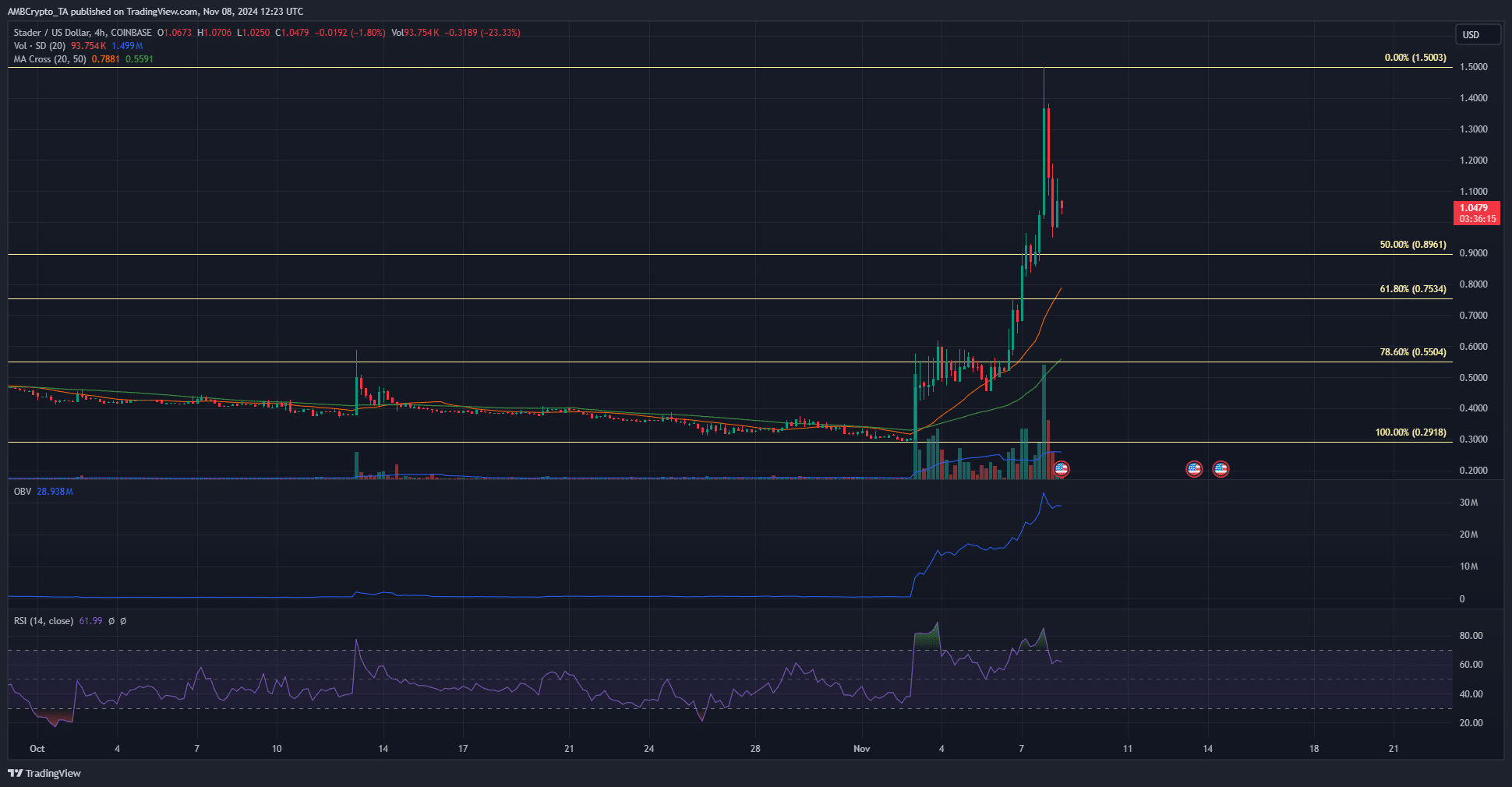Image resolution: width=1512 pixels, height=787 pixels.
Task: Open the USD currency selector
Action: coord(1478,34)
